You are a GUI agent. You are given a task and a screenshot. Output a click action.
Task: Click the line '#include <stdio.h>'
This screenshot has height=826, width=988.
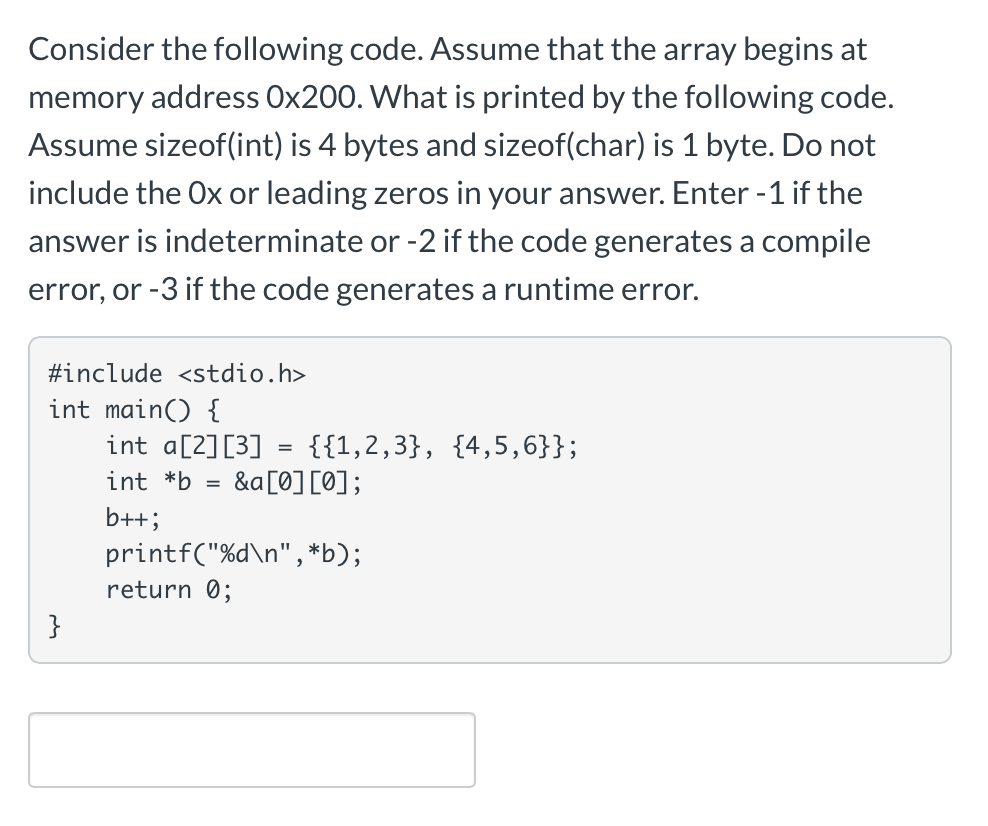[x=176, y=373]
